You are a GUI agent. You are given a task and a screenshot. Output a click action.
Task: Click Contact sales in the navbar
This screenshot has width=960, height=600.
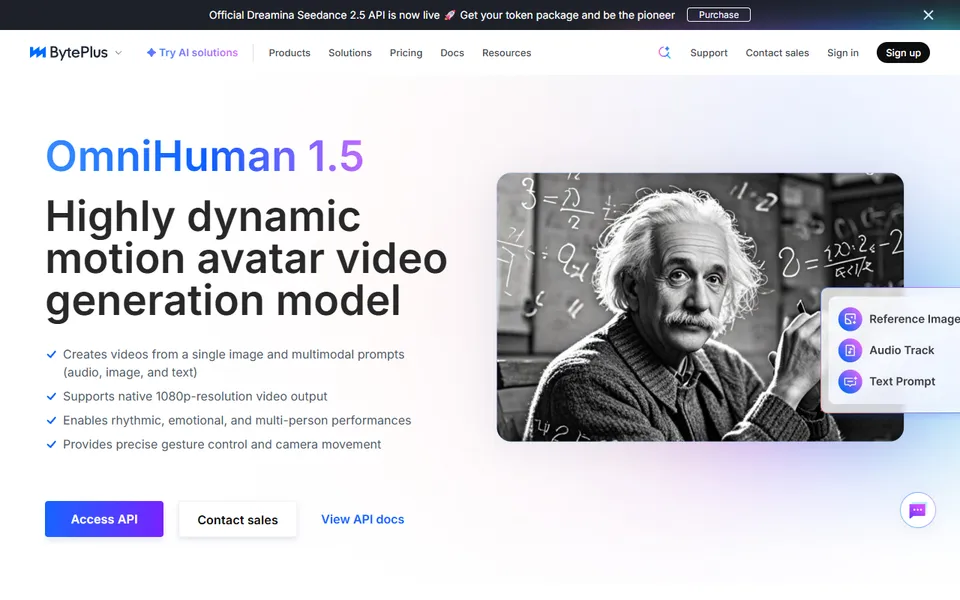tap(778, 53)
